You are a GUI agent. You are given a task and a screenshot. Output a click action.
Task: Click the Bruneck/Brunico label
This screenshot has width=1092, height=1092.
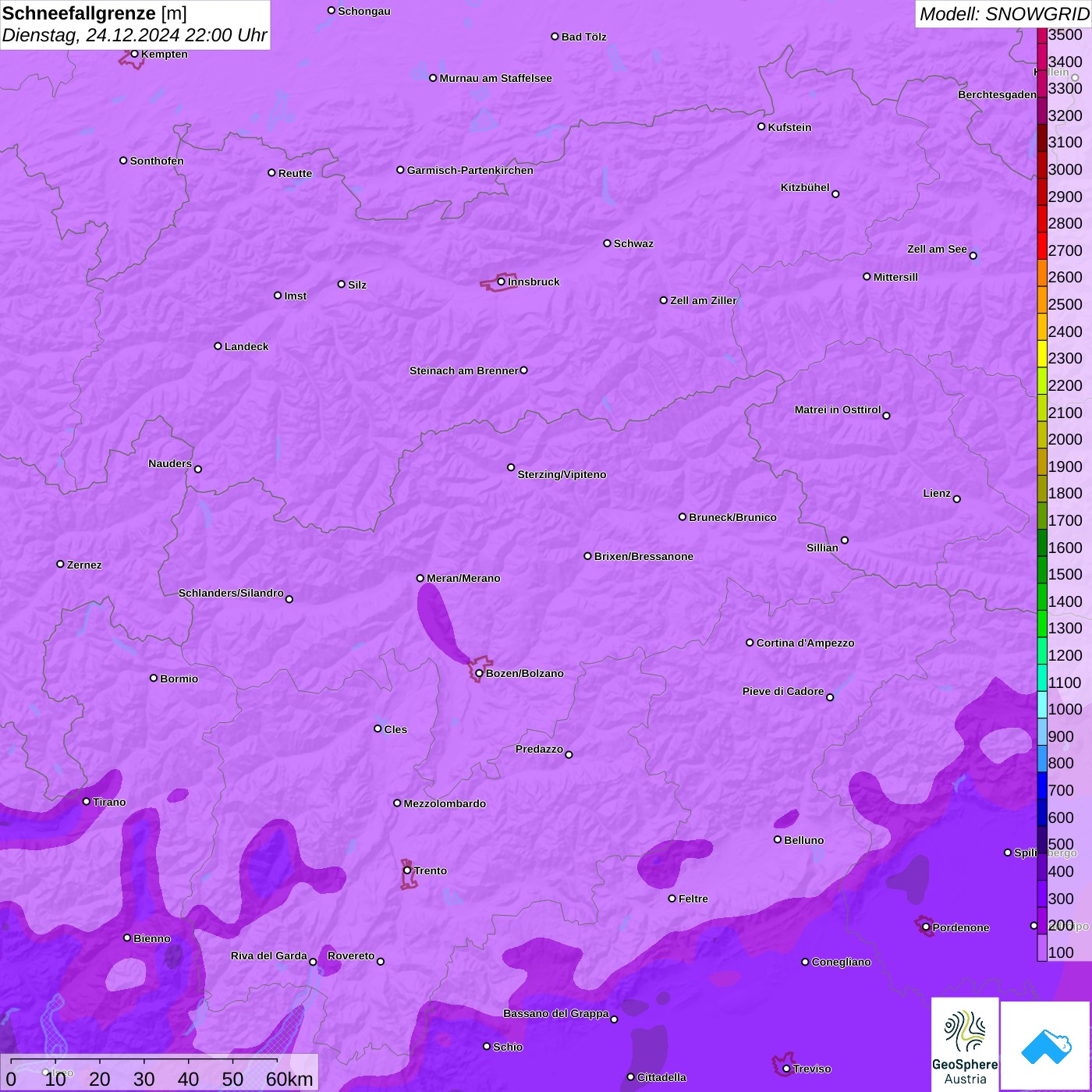(732, 517)
